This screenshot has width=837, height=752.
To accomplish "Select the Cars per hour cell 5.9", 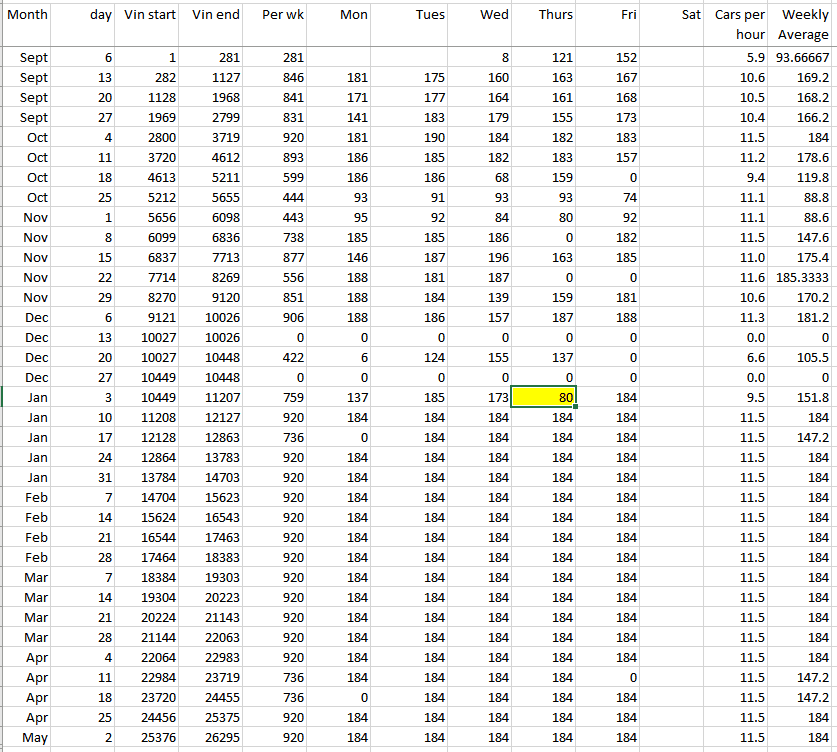I will click(739, 58).
